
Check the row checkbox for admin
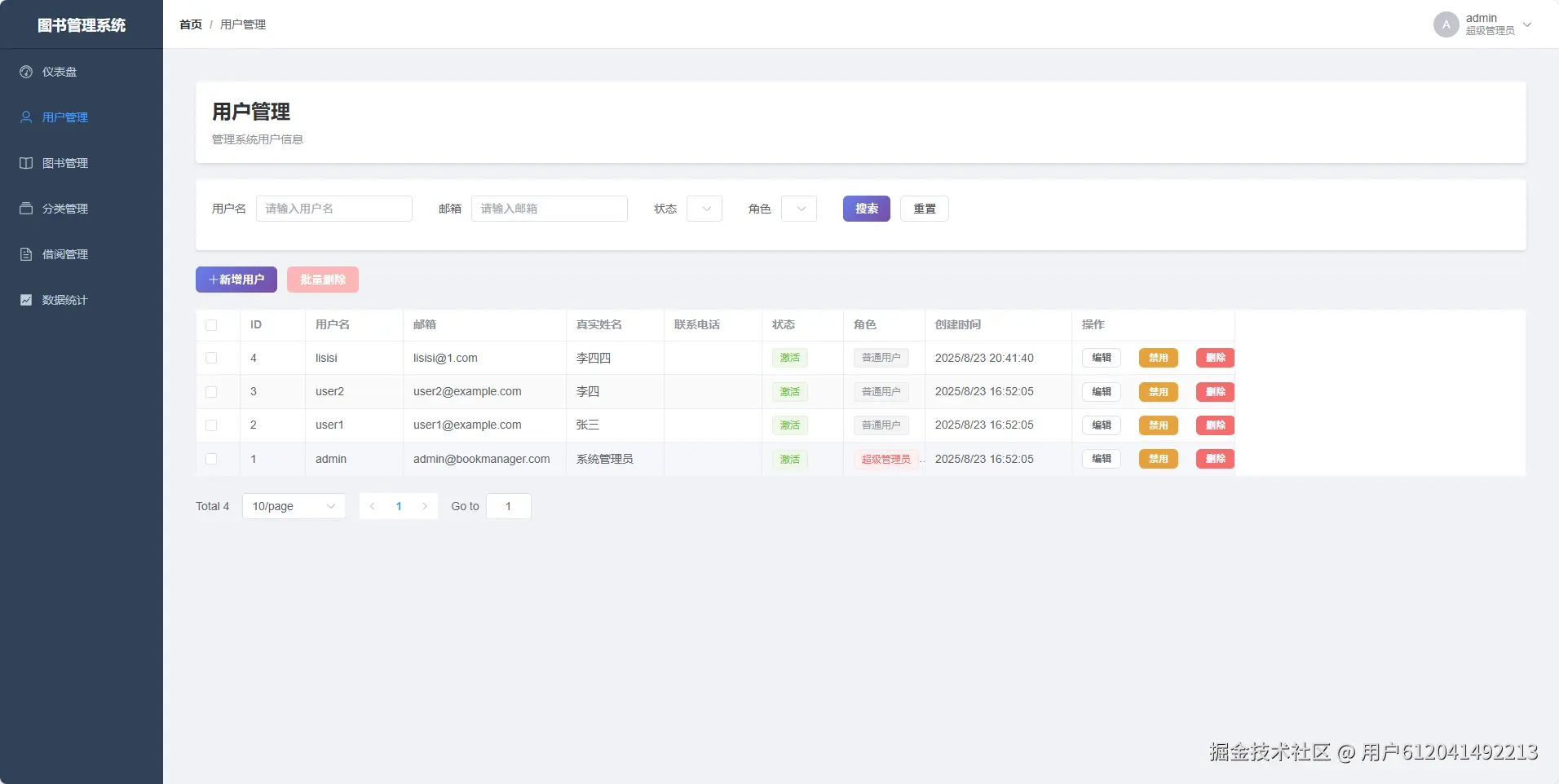coord(211,459)
